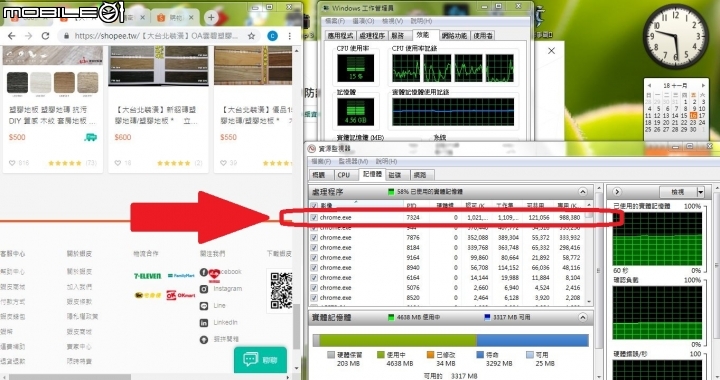Click the 7-ELEVEN logistics logo
The image size is (720, 380).
click(147, 276)
